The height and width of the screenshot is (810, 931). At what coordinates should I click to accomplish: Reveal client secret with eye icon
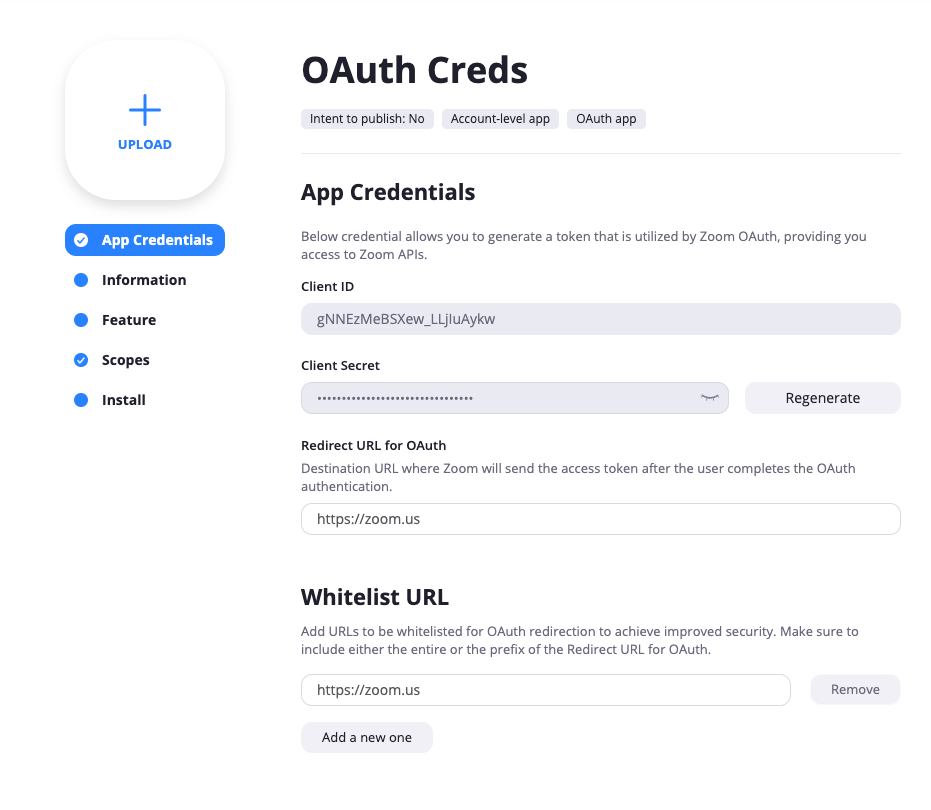(x=710, y=398)
